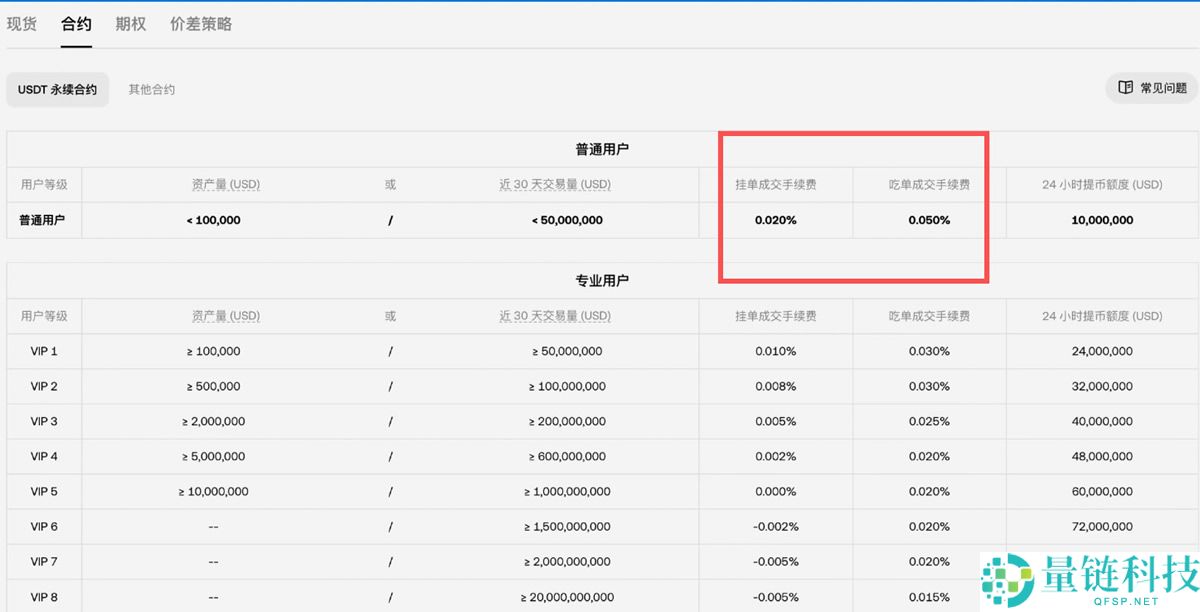Click the 24 小时提币额度 (USD) header

pyautogui.click(x=1101, y=184)
